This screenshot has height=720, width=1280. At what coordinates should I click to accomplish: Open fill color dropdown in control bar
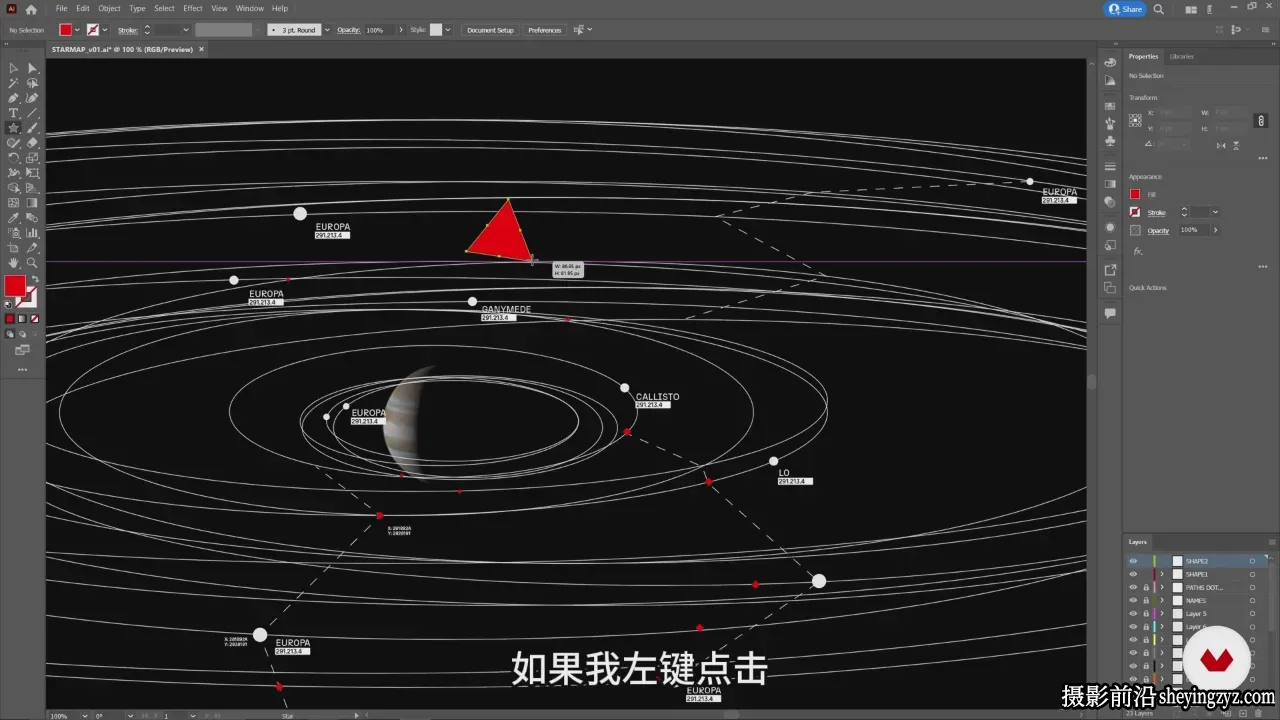pos(77,30)
